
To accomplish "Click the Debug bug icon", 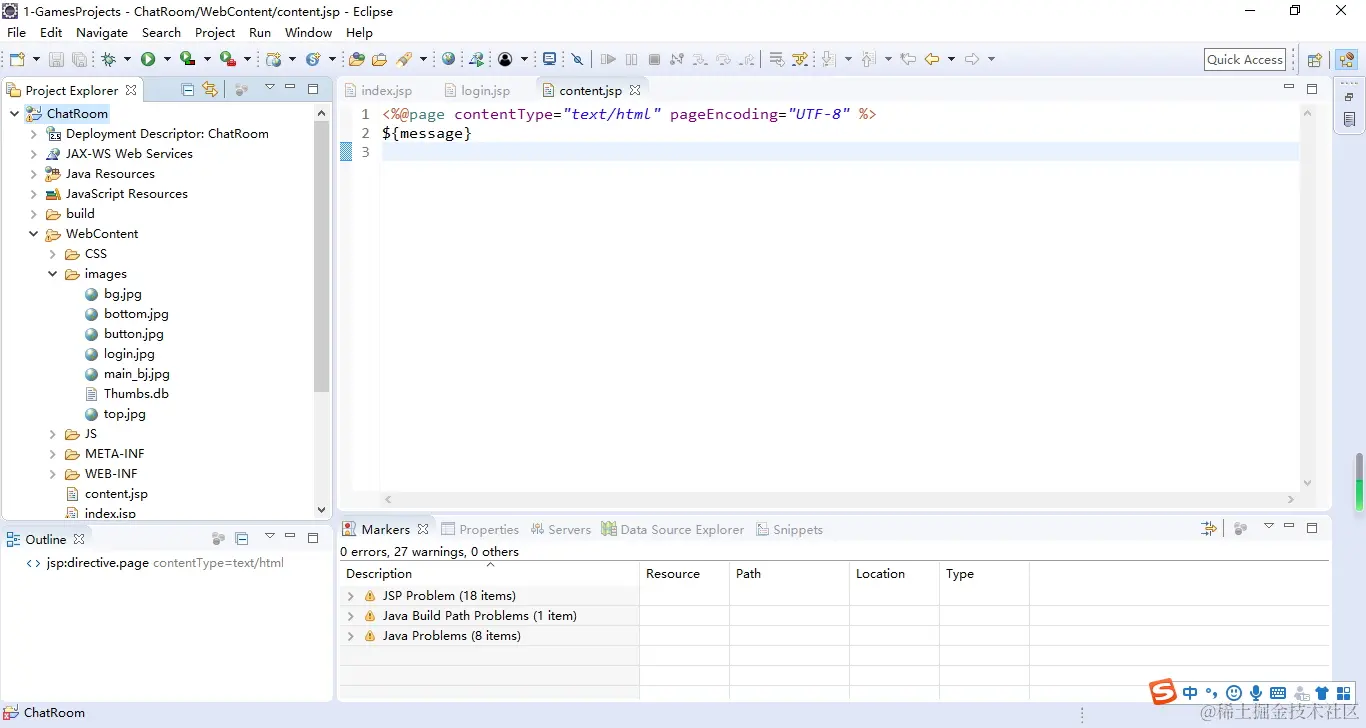I will click(x=108, y=60).
